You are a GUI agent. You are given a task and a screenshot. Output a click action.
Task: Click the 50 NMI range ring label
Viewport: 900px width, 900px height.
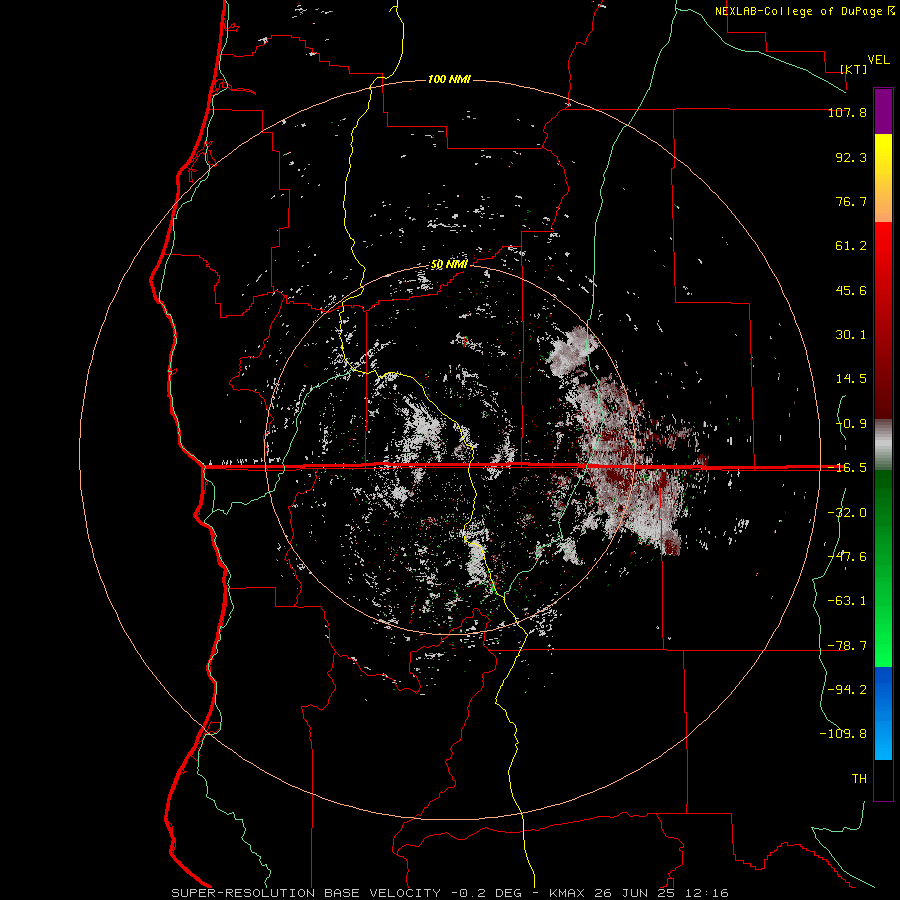(x=449, y=264)
